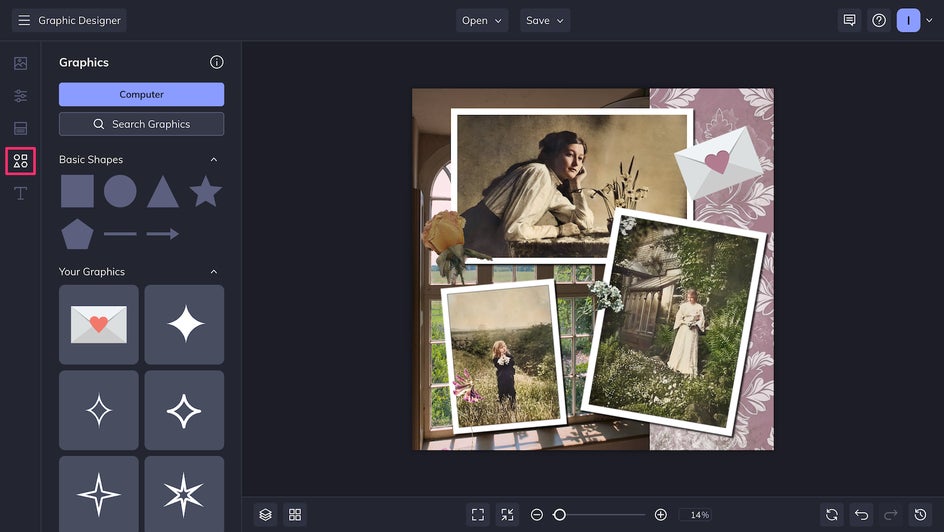Open the Save dropdown menu
944x532 pixels.
[x=545, y=20]
